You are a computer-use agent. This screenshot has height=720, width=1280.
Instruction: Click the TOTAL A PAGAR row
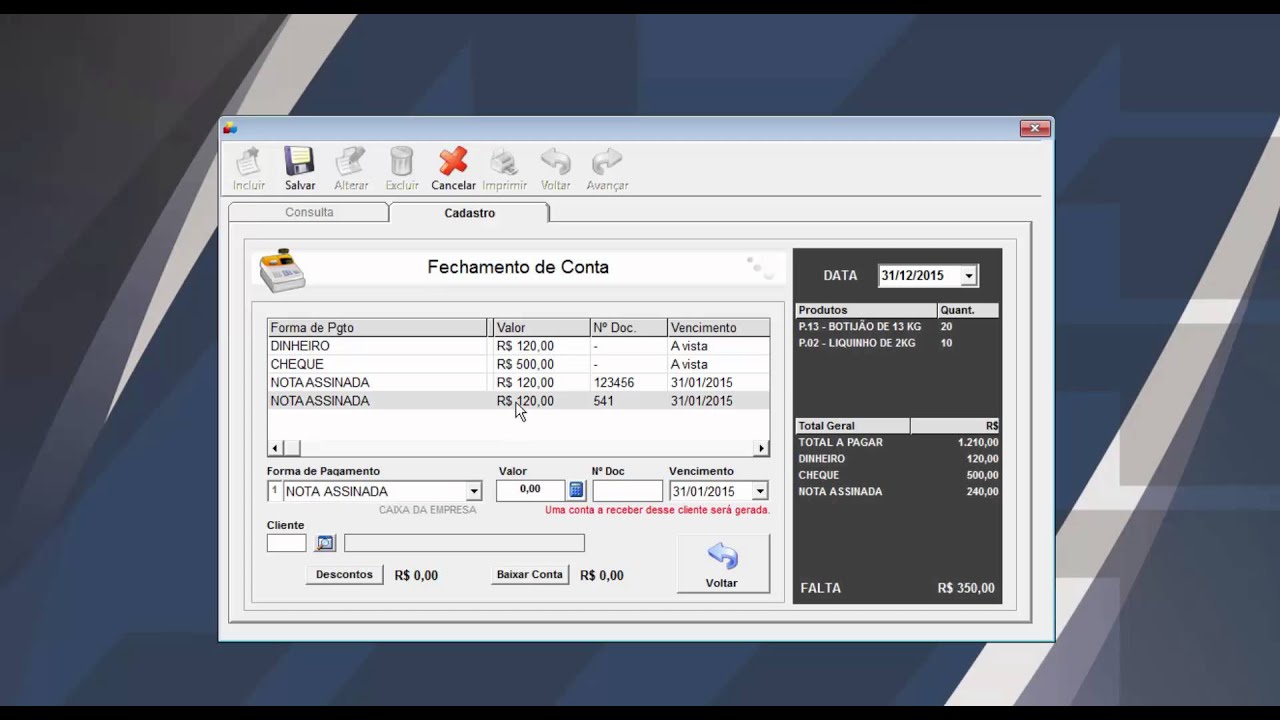tap(898, 442)
